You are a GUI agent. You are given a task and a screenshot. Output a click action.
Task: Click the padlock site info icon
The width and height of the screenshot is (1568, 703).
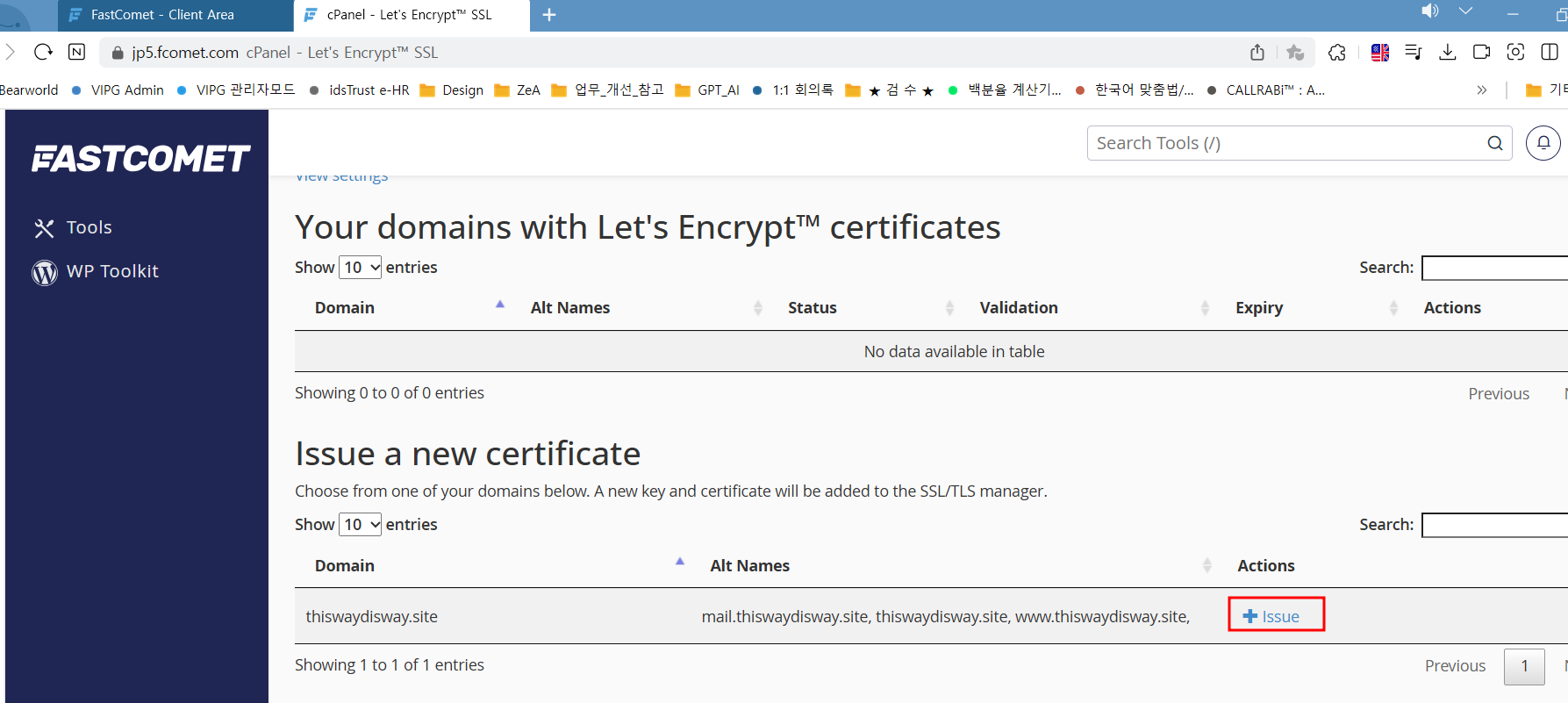(118, 53)
